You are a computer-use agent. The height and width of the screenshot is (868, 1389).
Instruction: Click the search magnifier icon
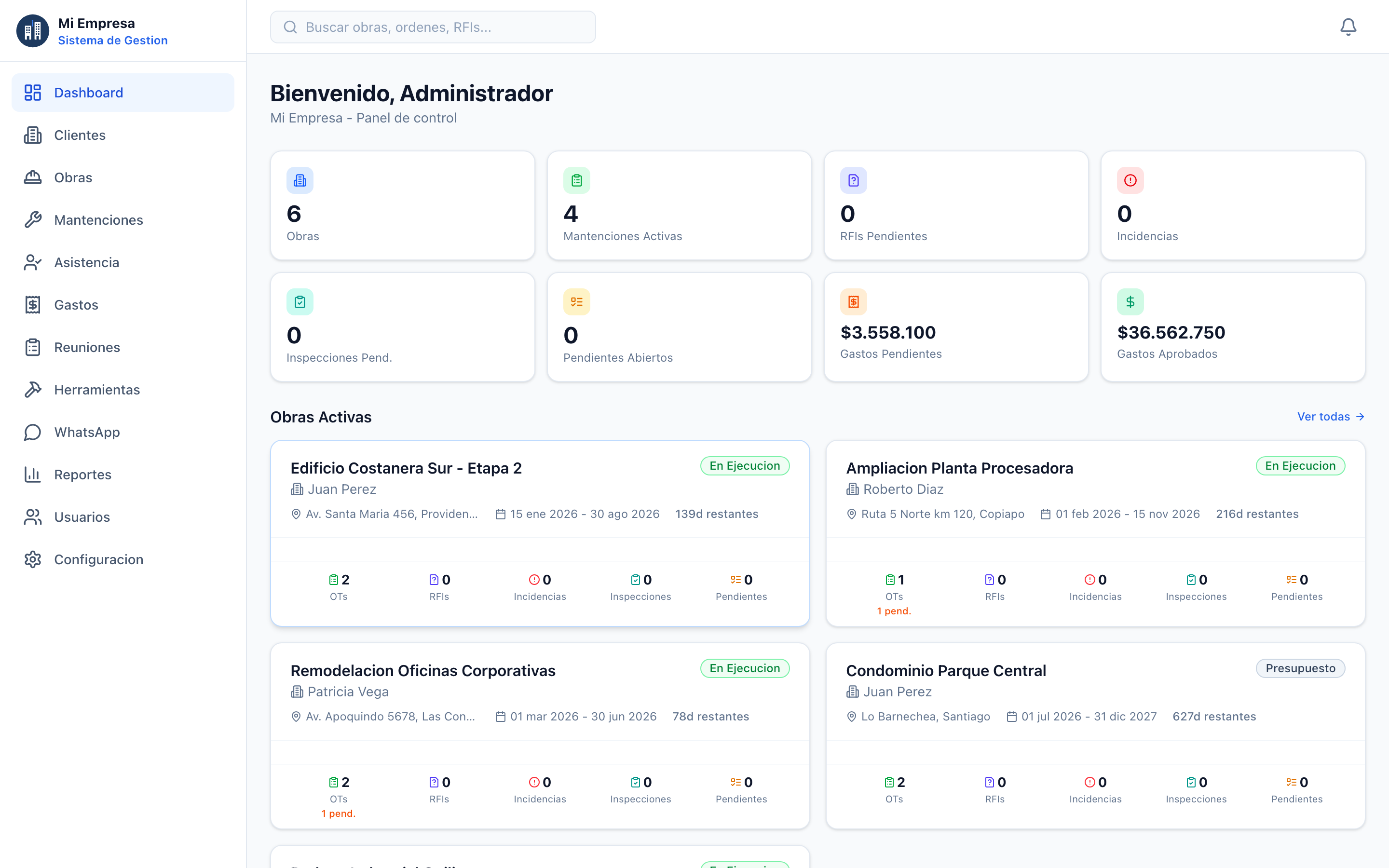[290, 27]
